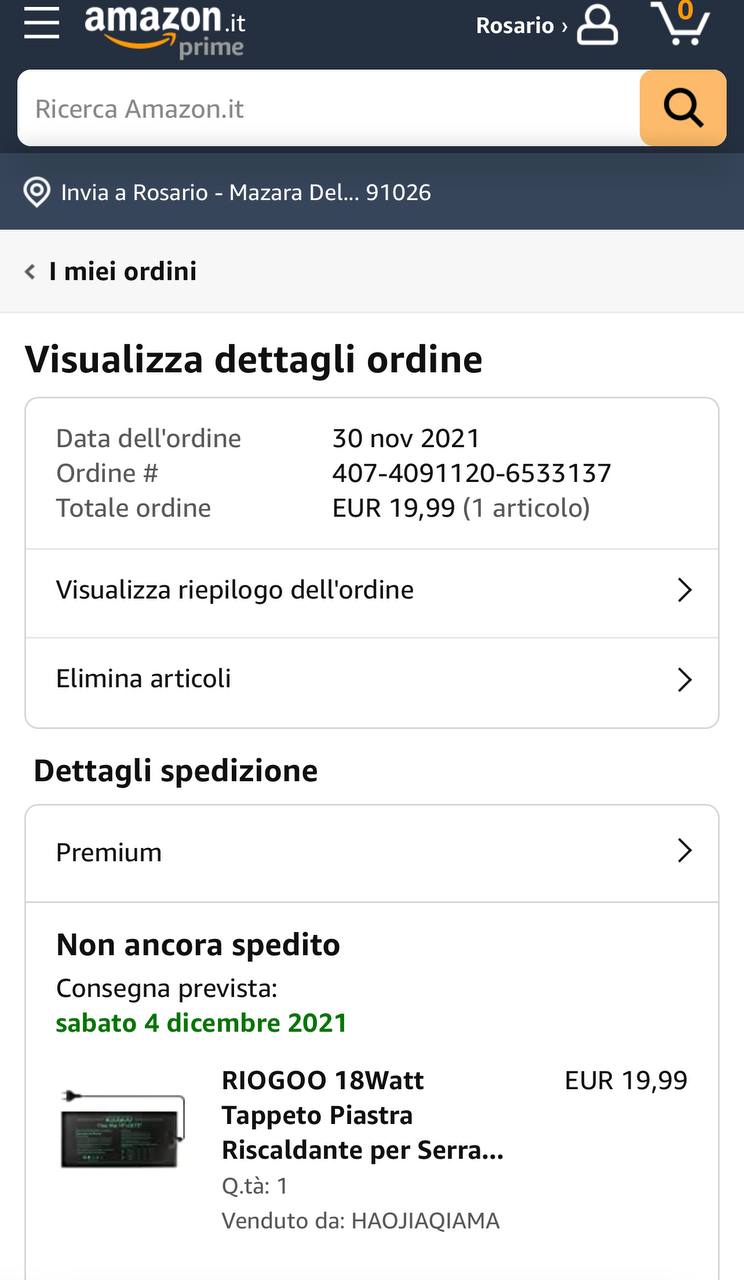Click the back chevron beside I miei ordini

pyautogui.click(x=30, y=271)
